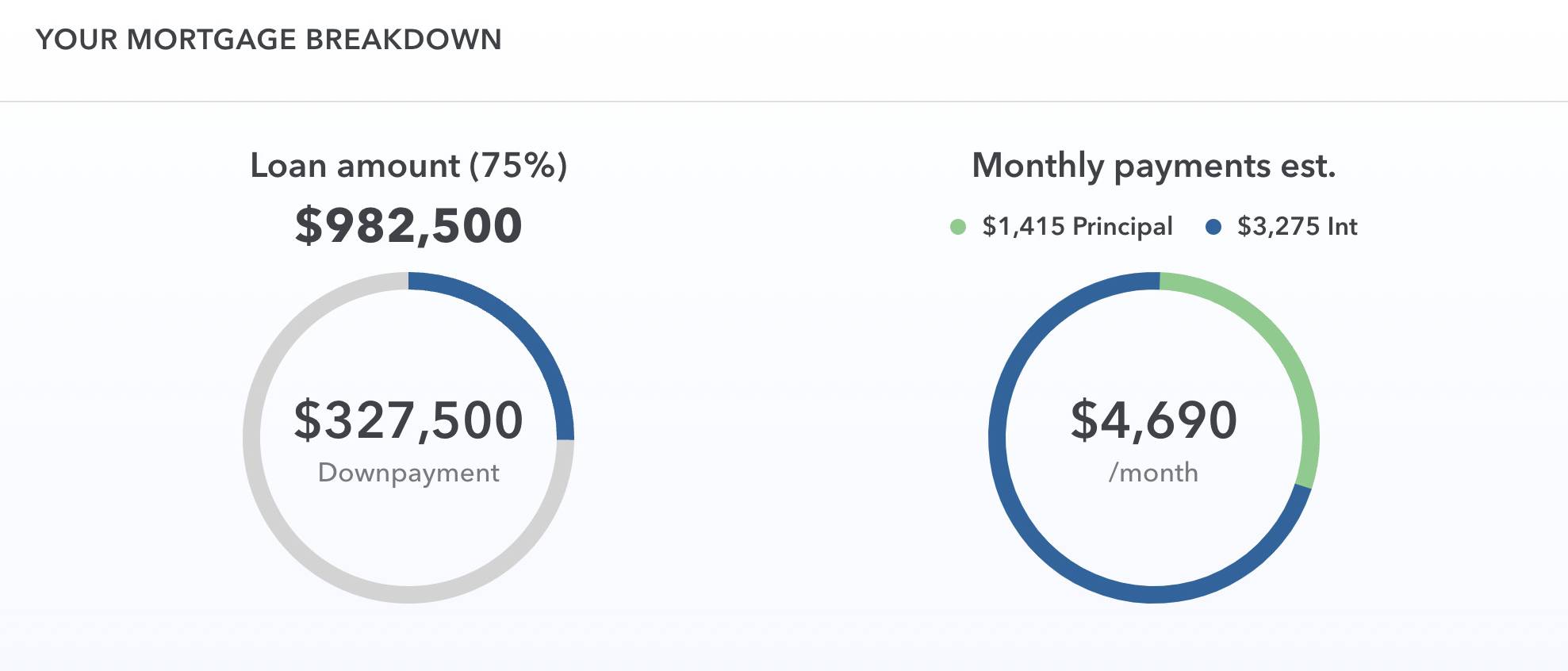Click the blue Interest legend dot
Viewport: 1568px width, 671px height.
click(1213, 228)
